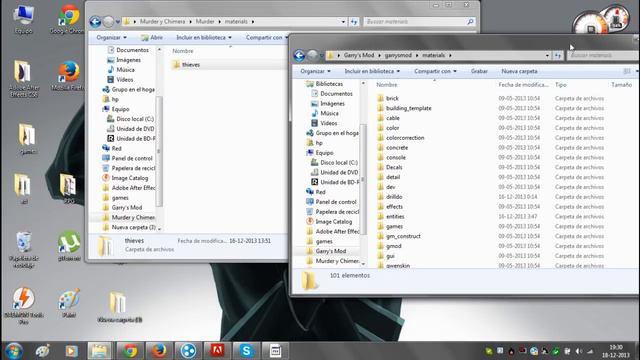The image size is (640, 360).
Task: Click the volume icon in the system tray
Action: 579,351
